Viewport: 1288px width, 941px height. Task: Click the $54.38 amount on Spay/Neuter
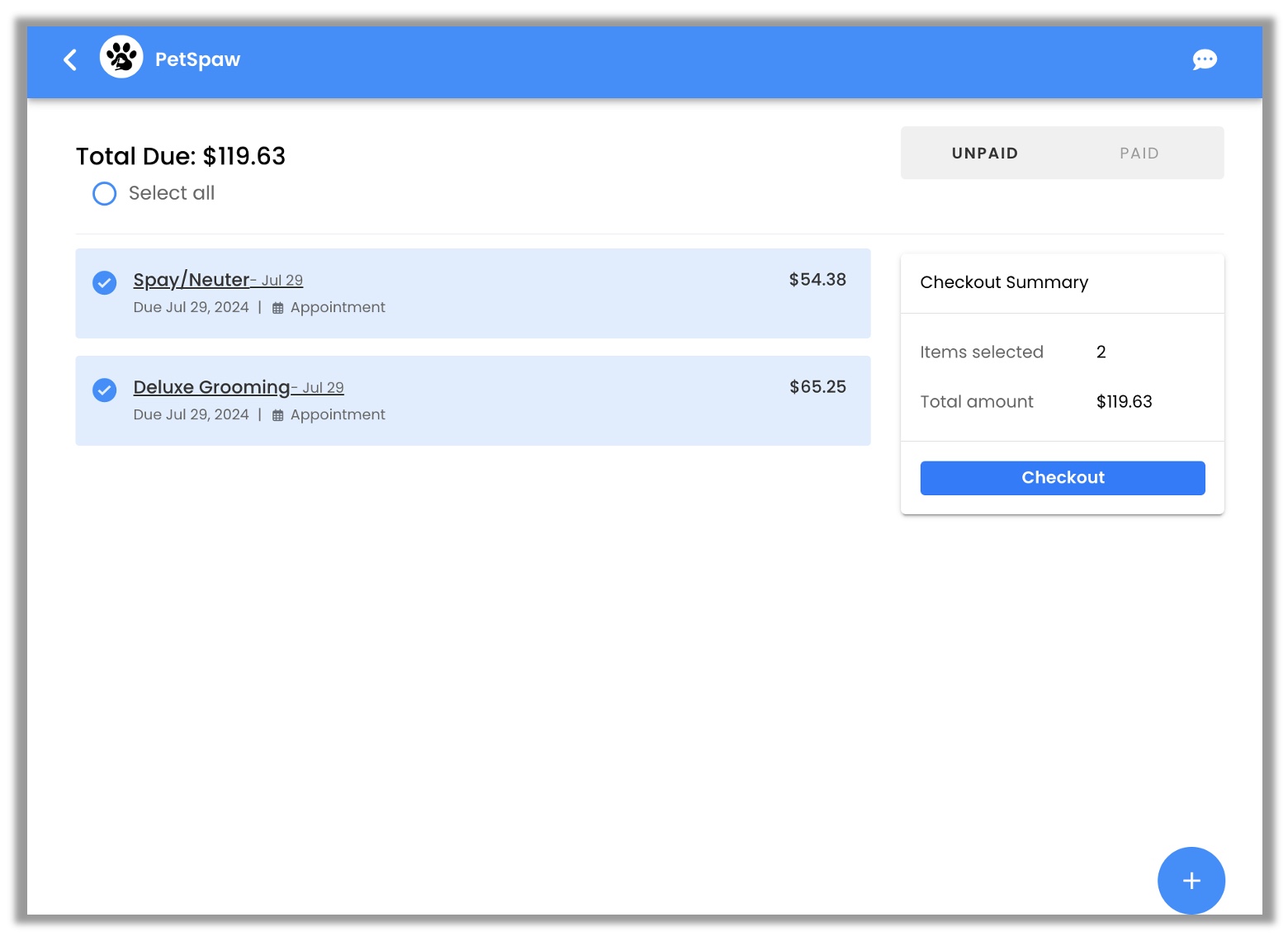(817, 280)
